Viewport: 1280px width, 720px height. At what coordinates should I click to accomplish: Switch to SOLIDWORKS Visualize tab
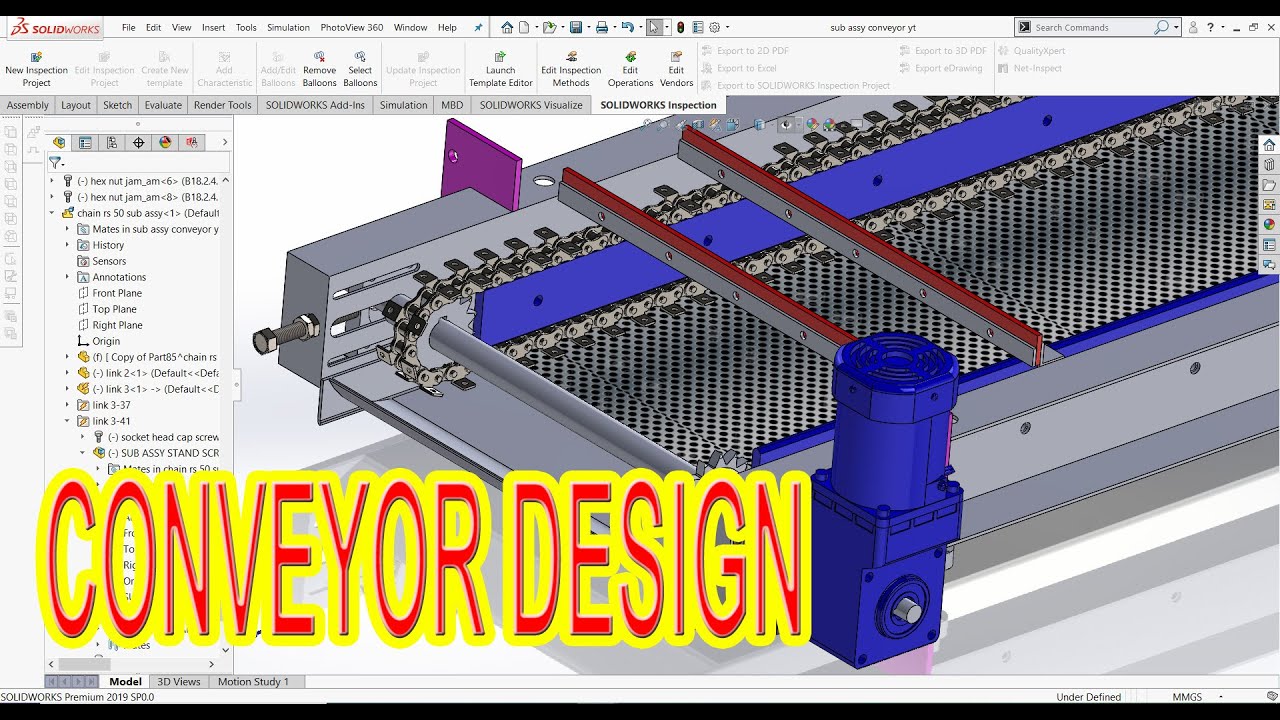(x=531, y=105)
